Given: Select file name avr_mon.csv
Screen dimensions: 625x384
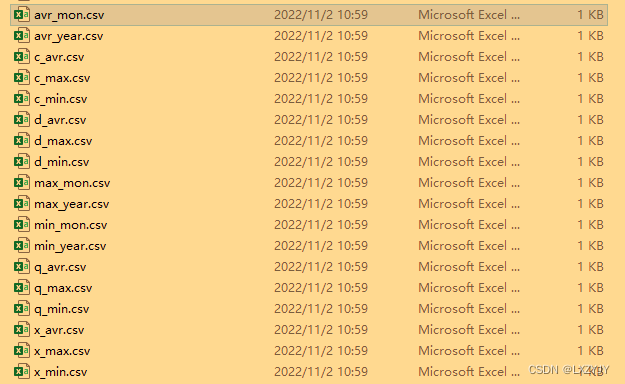Looking at the screenshot, I should point(69,15).
